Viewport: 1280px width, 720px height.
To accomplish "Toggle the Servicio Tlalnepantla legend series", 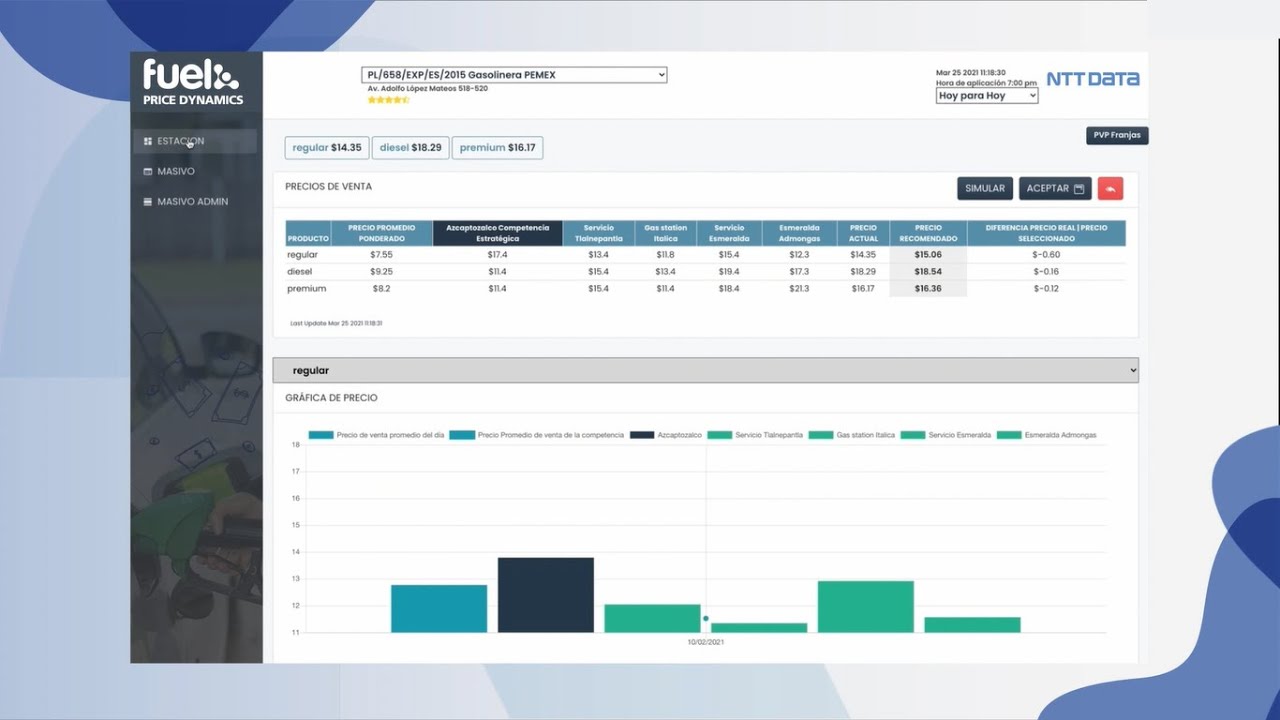I will 754,435.
